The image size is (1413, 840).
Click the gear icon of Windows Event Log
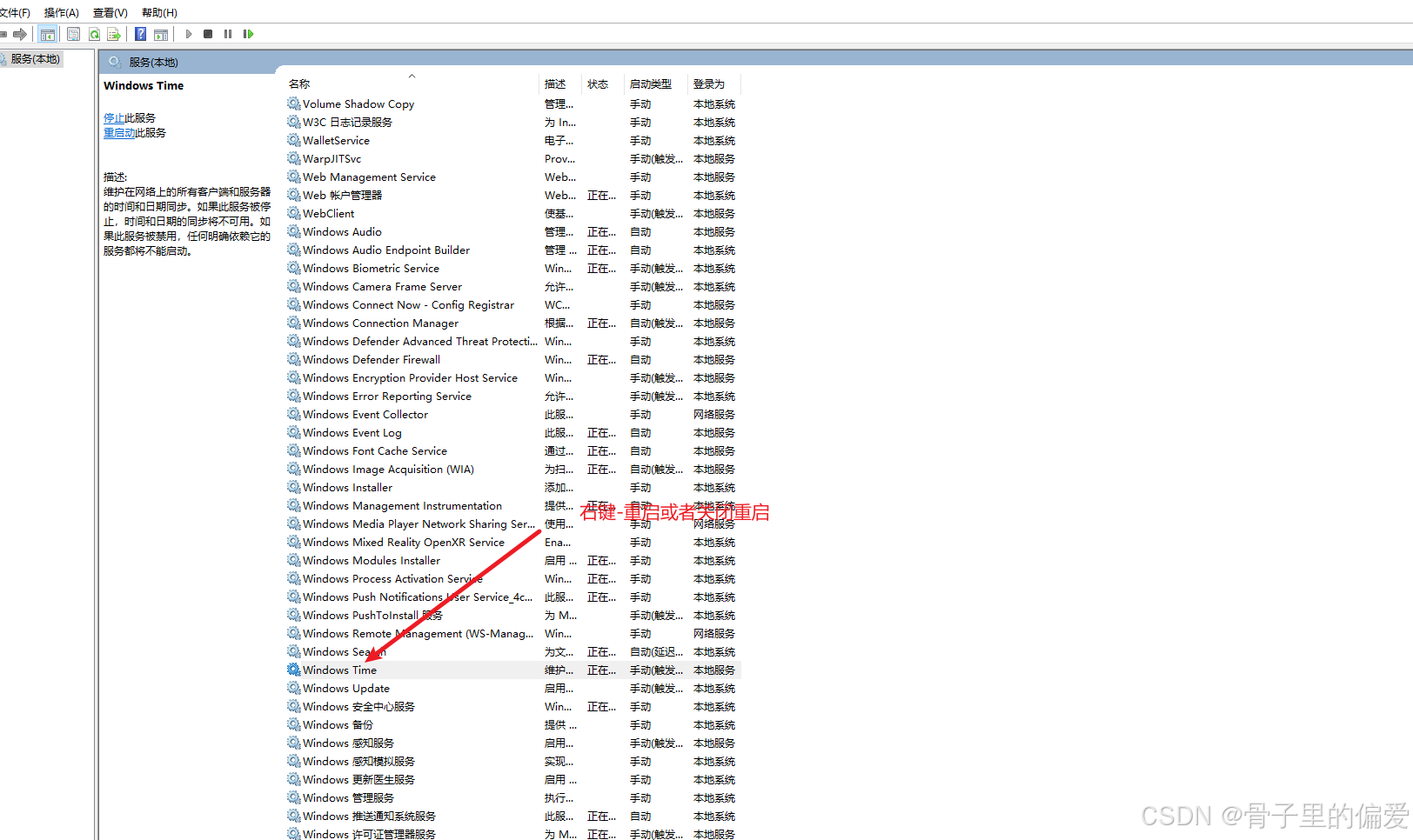tap(294, 432)
